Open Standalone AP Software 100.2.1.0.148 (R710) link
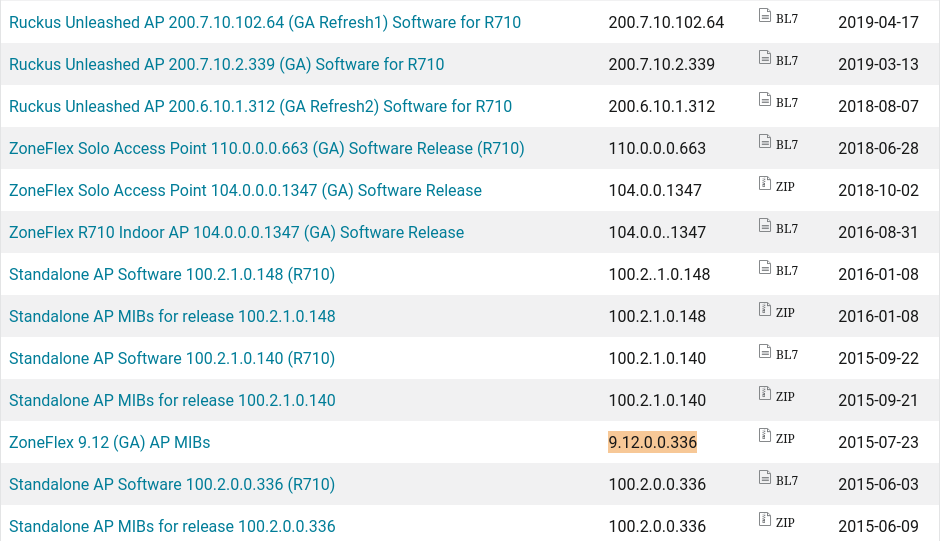The height and width of the screenshot is (541, 940). (x=172, y=274)
